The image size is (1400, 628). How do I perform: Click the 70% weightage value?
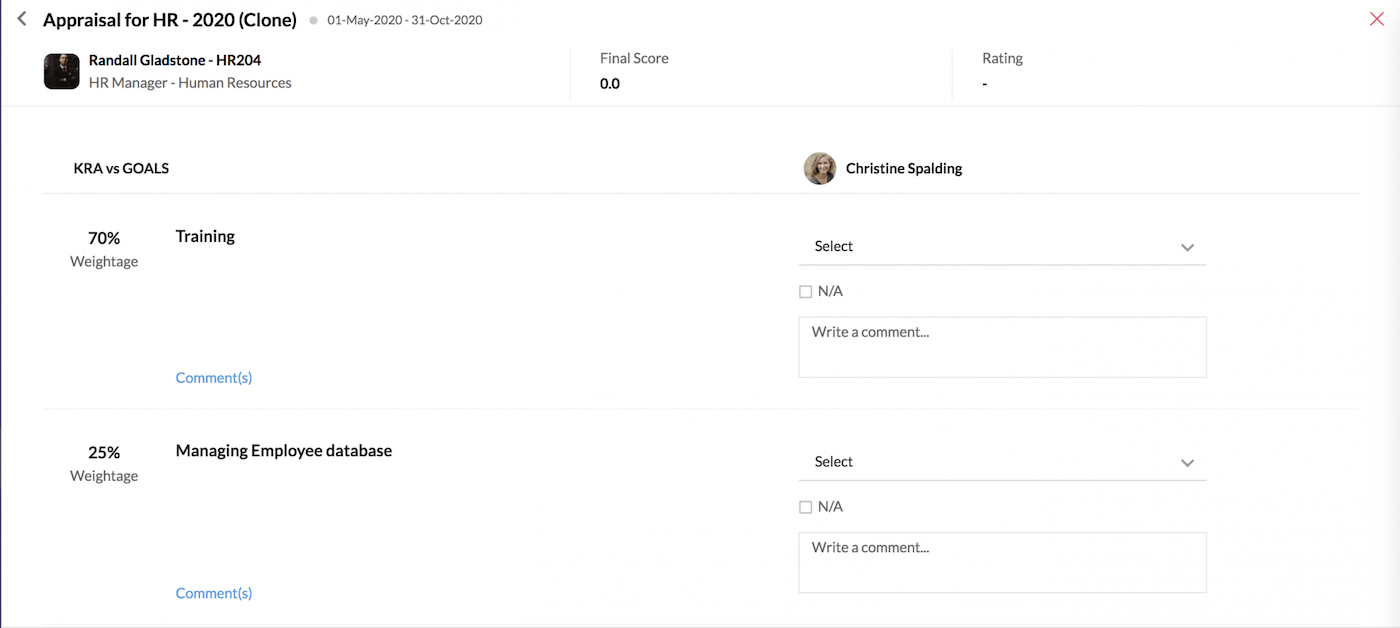104,238
